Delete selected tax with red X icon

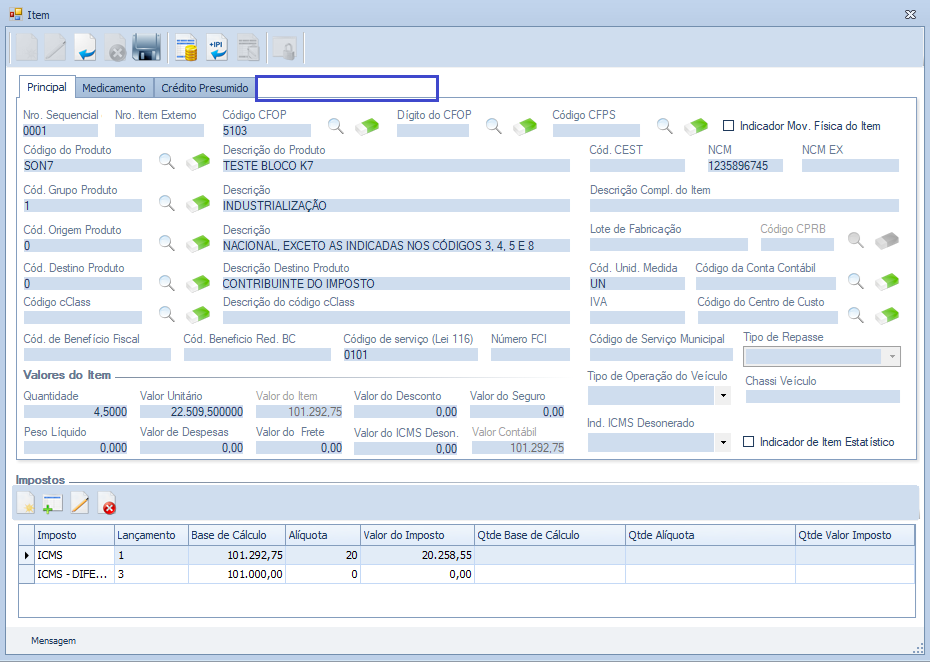(107, 504)
